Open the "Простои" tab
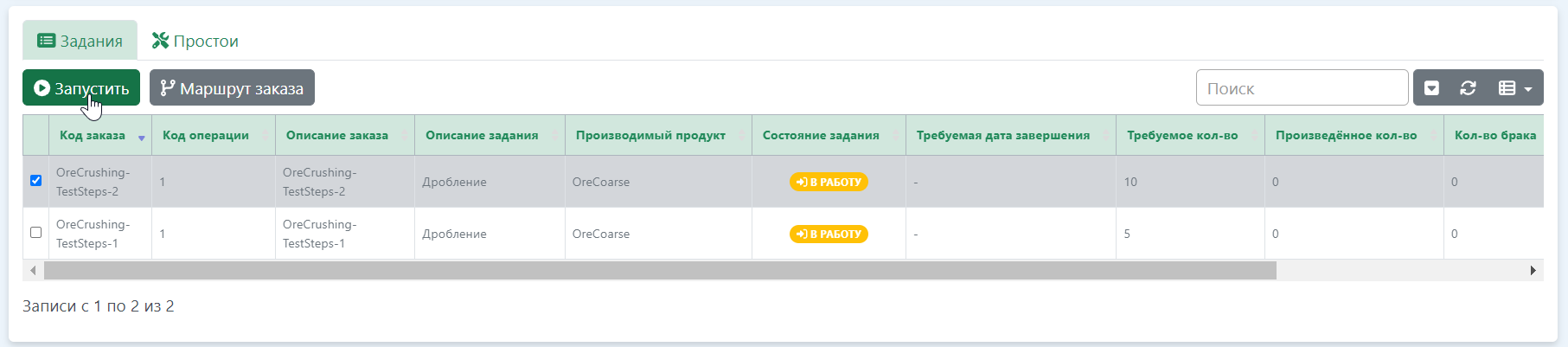This screenshot has width=1568, height=347. (x=195, y=41)
